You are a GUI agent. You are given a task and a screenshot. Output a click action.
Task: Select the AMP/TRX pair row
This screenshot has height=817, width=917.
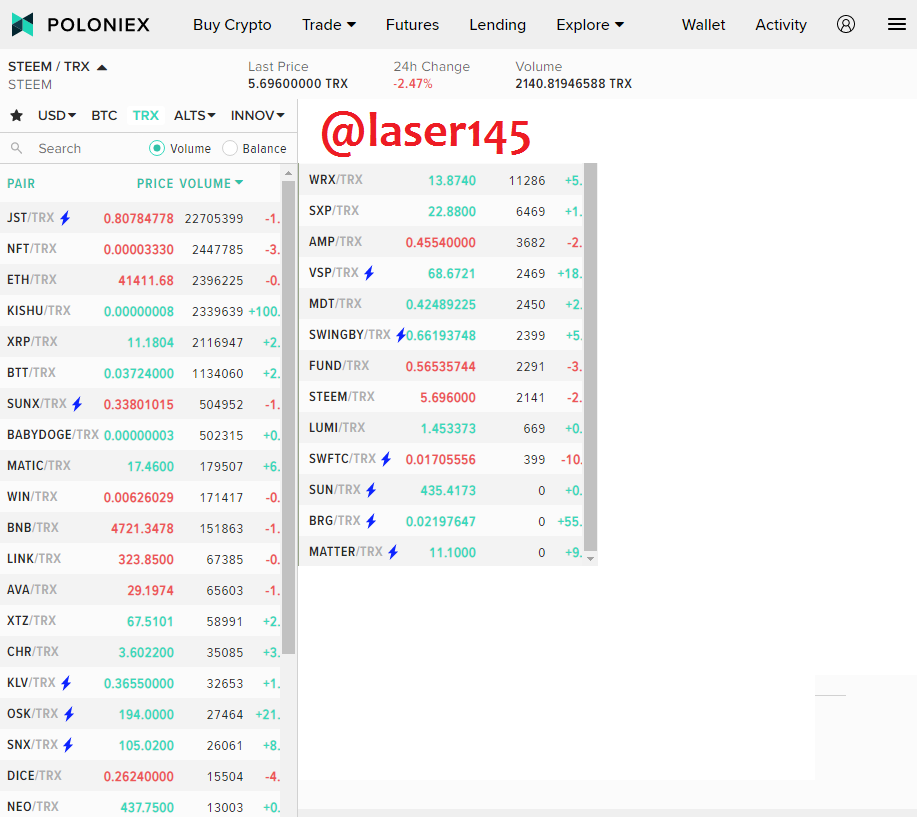tap(442, 242)
